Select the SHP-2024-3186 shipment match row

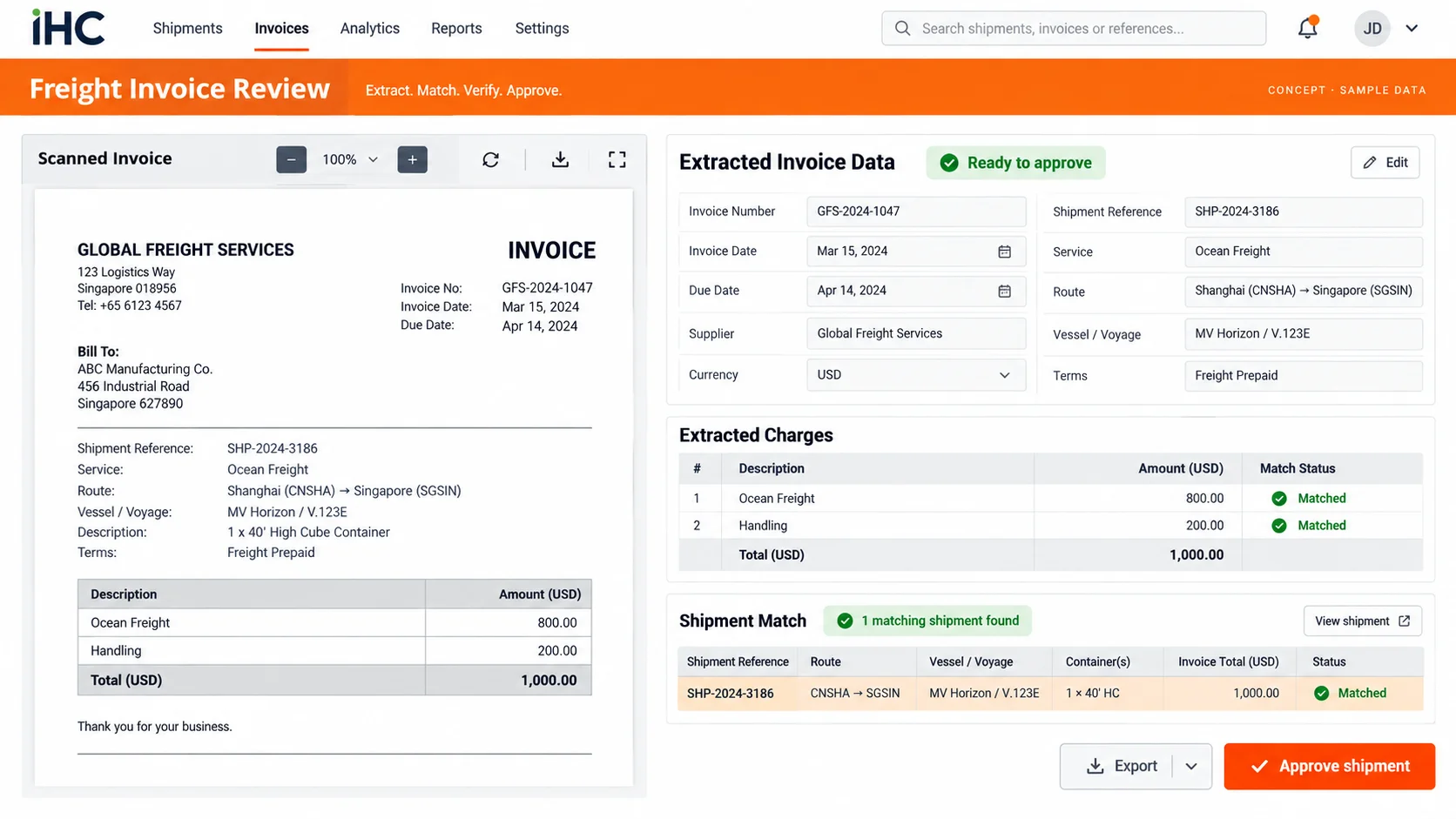pyautogui.click(x=1050, y=694)
